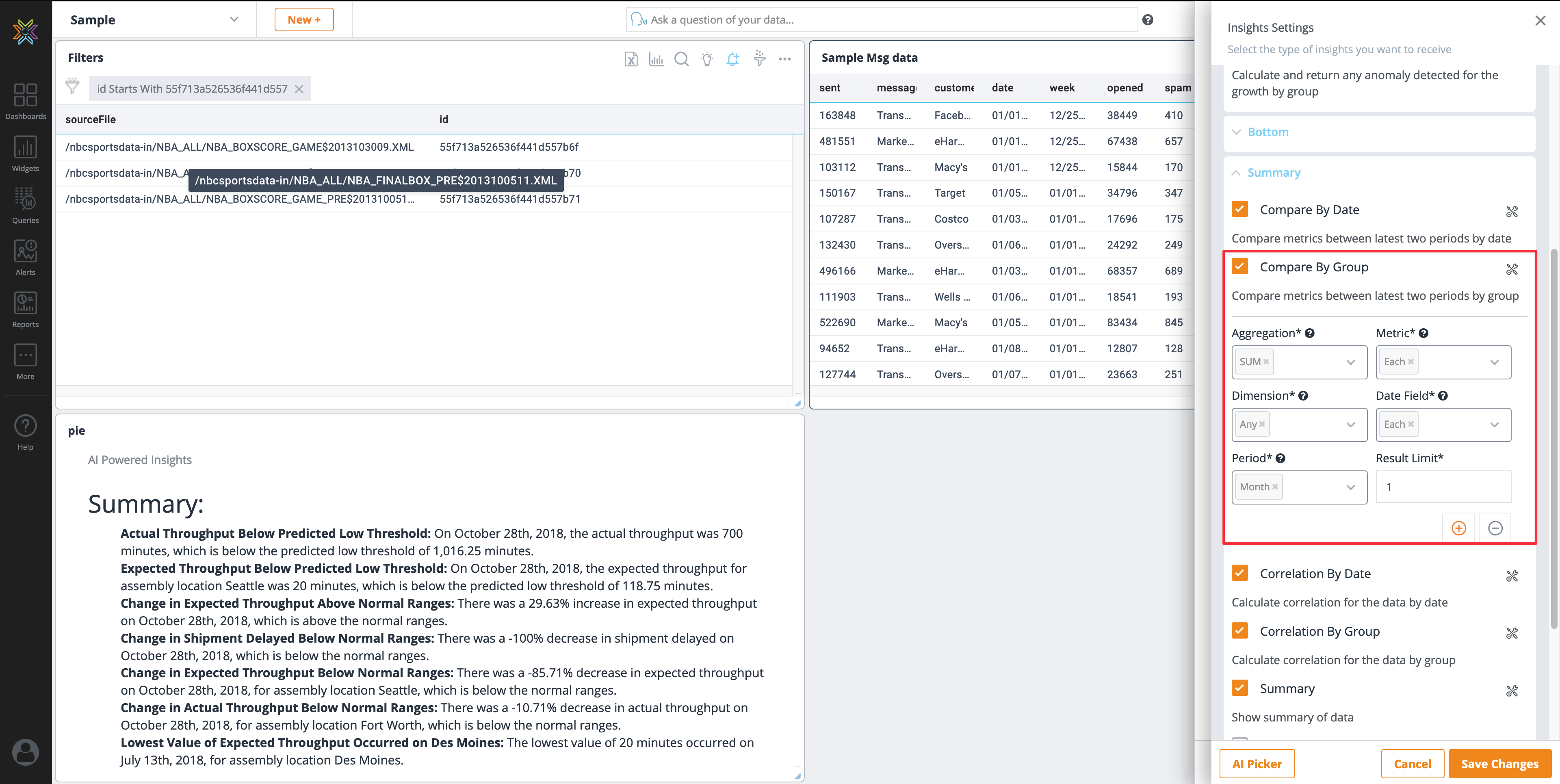The height and width of the screenshot is (784, 1560).
Task: Click the magnifier search icon in Filters
Action: [681, 59]
